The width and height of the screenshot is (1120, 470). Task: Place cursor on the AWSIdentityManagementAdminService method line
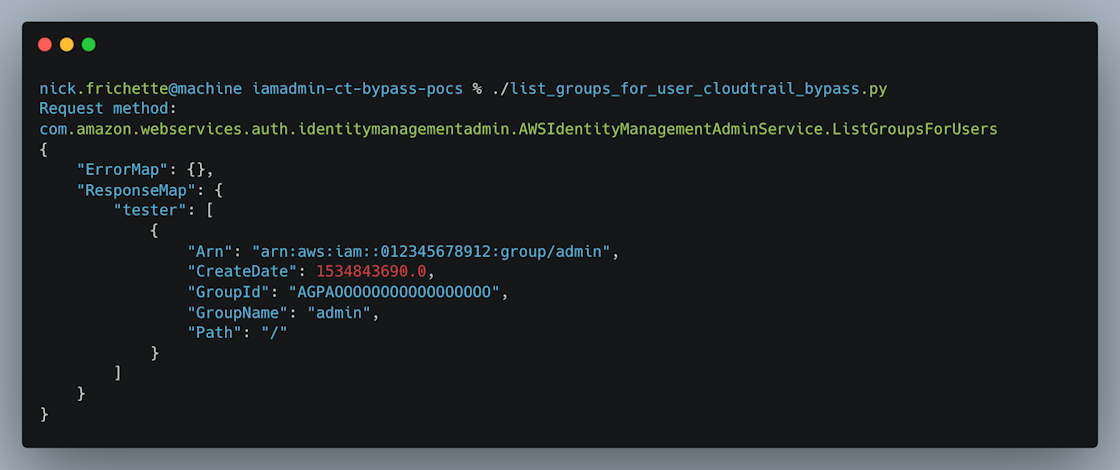click(x=518, y=129)
